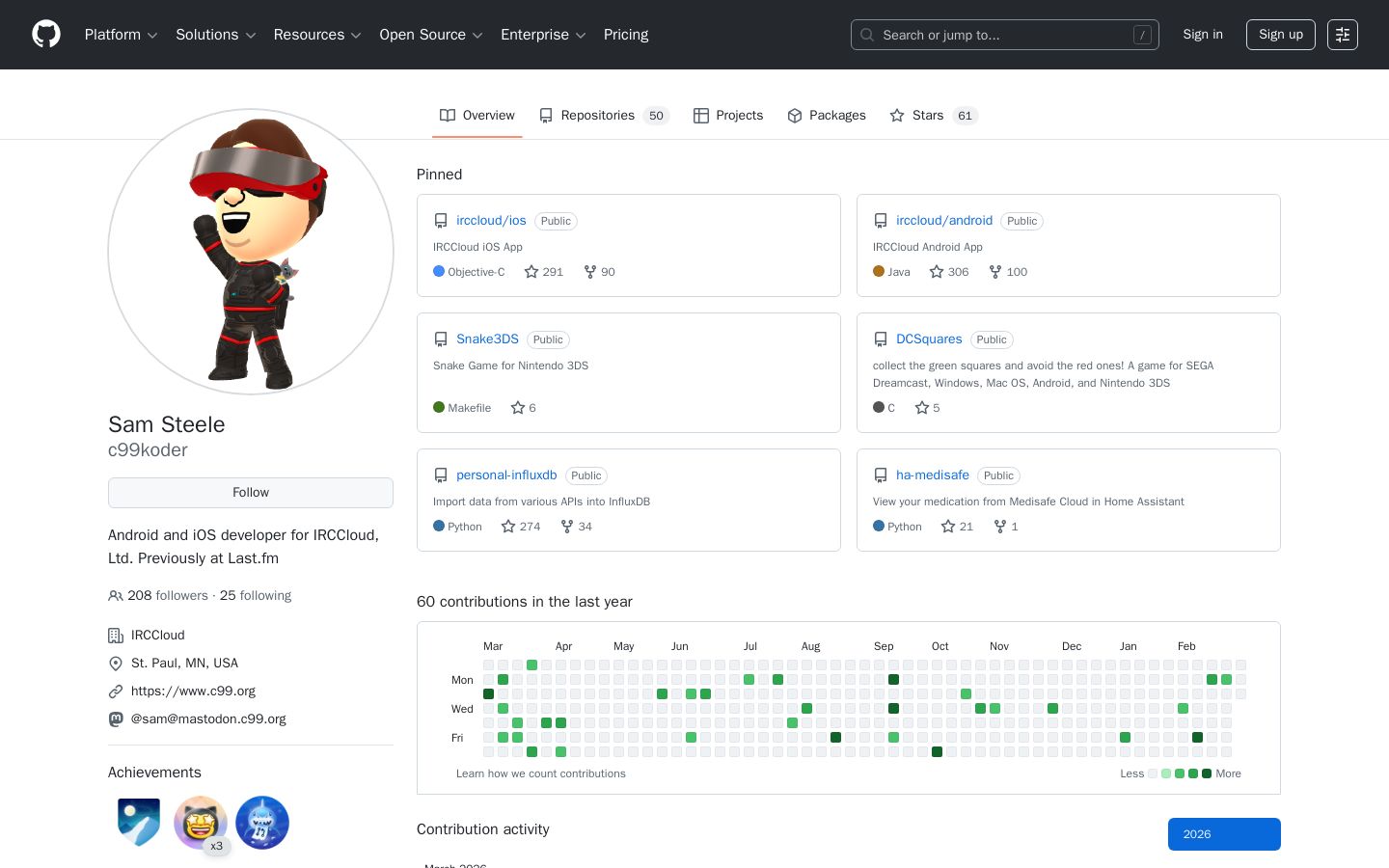Click the Sign up button
The width and height of the screenshot is (1389, 868).
1281,35
